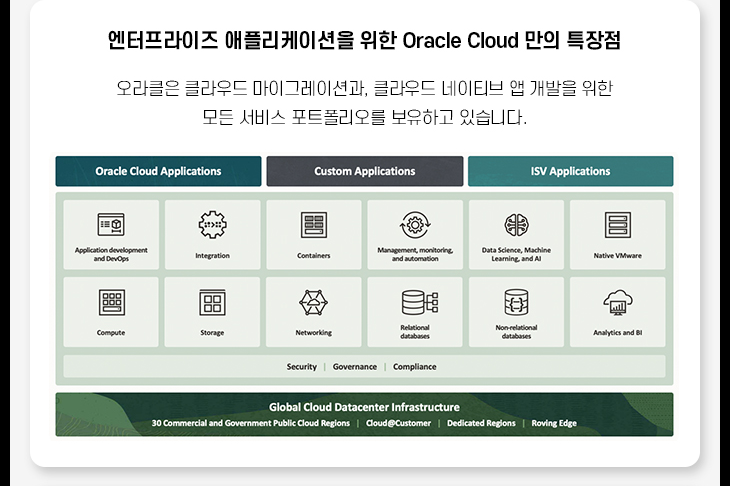
Task: Click the Data Science, Machine Learning, and AI label
Action: (x=516, y=254)
